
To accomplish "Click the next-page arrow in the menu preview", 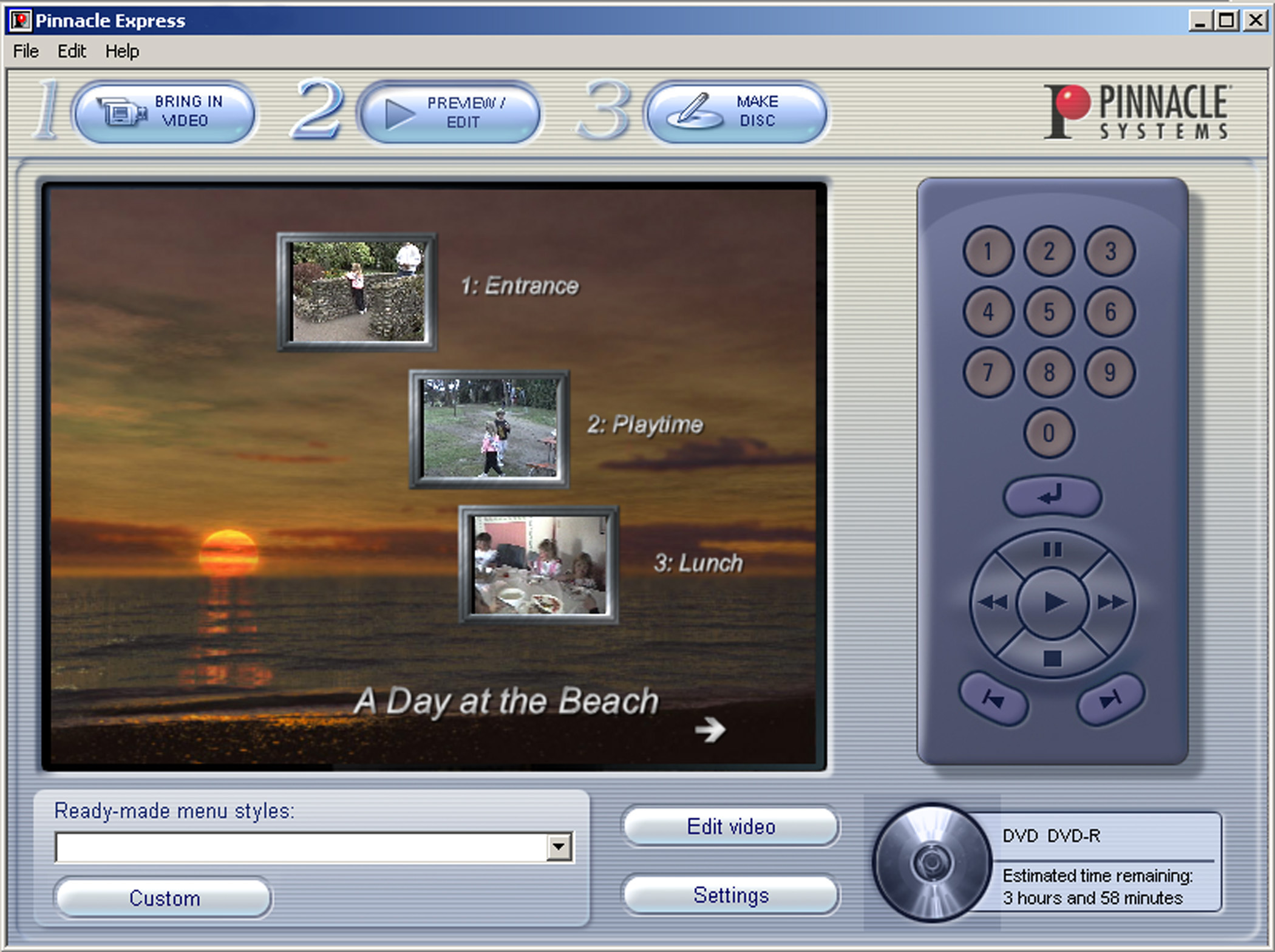I will click(x=710, y=729).
